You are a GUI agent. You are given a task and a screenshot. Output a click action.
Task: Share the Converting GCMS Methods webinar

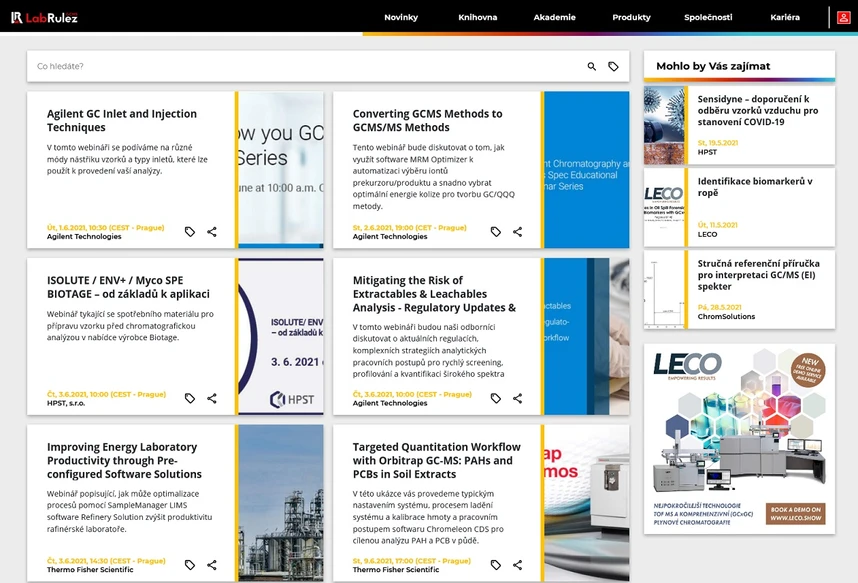tap(518, 232)
